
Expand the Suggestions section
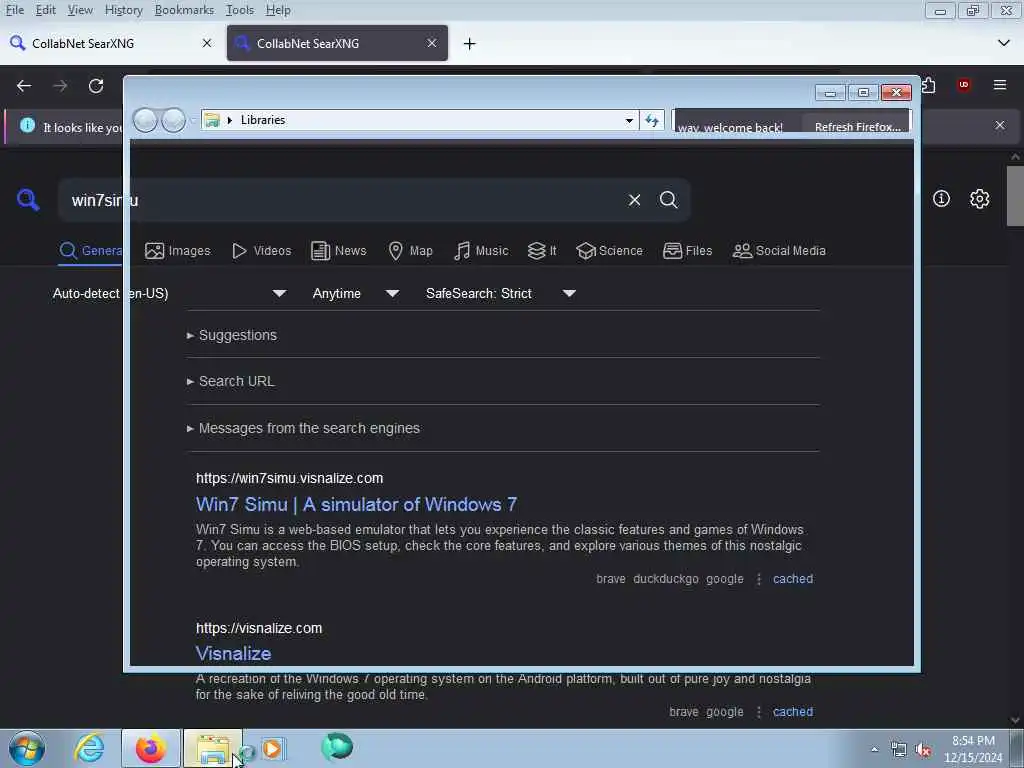click(x=232, y=335)
